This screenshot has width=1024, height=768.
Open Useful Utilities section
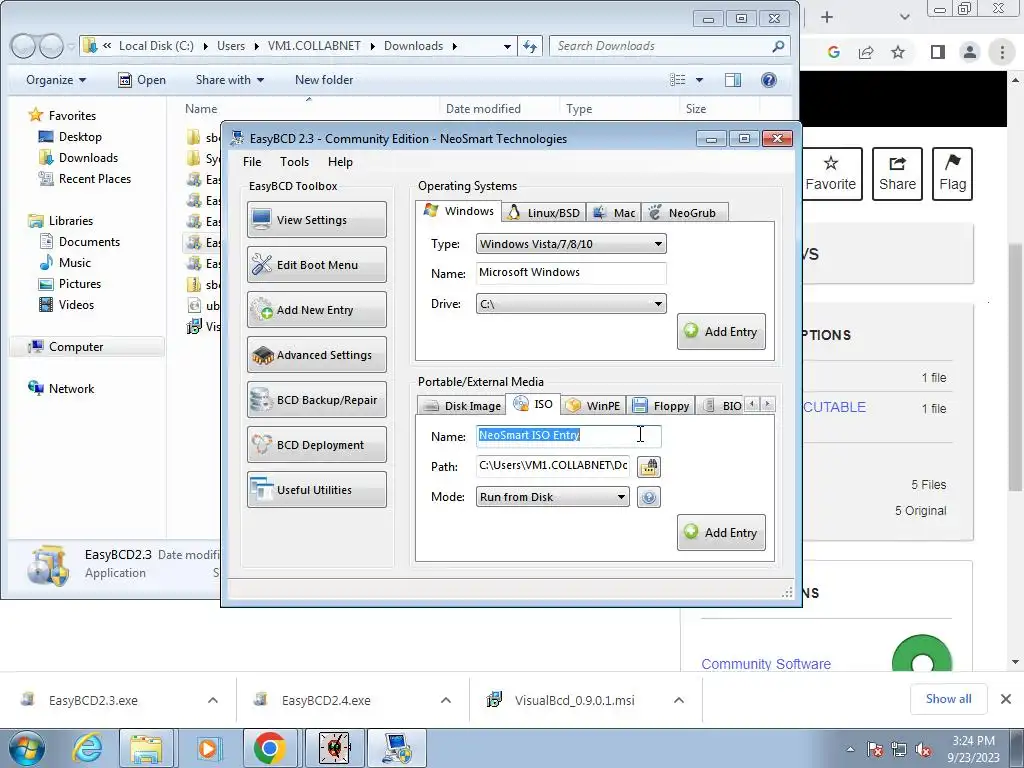(317, 490)
